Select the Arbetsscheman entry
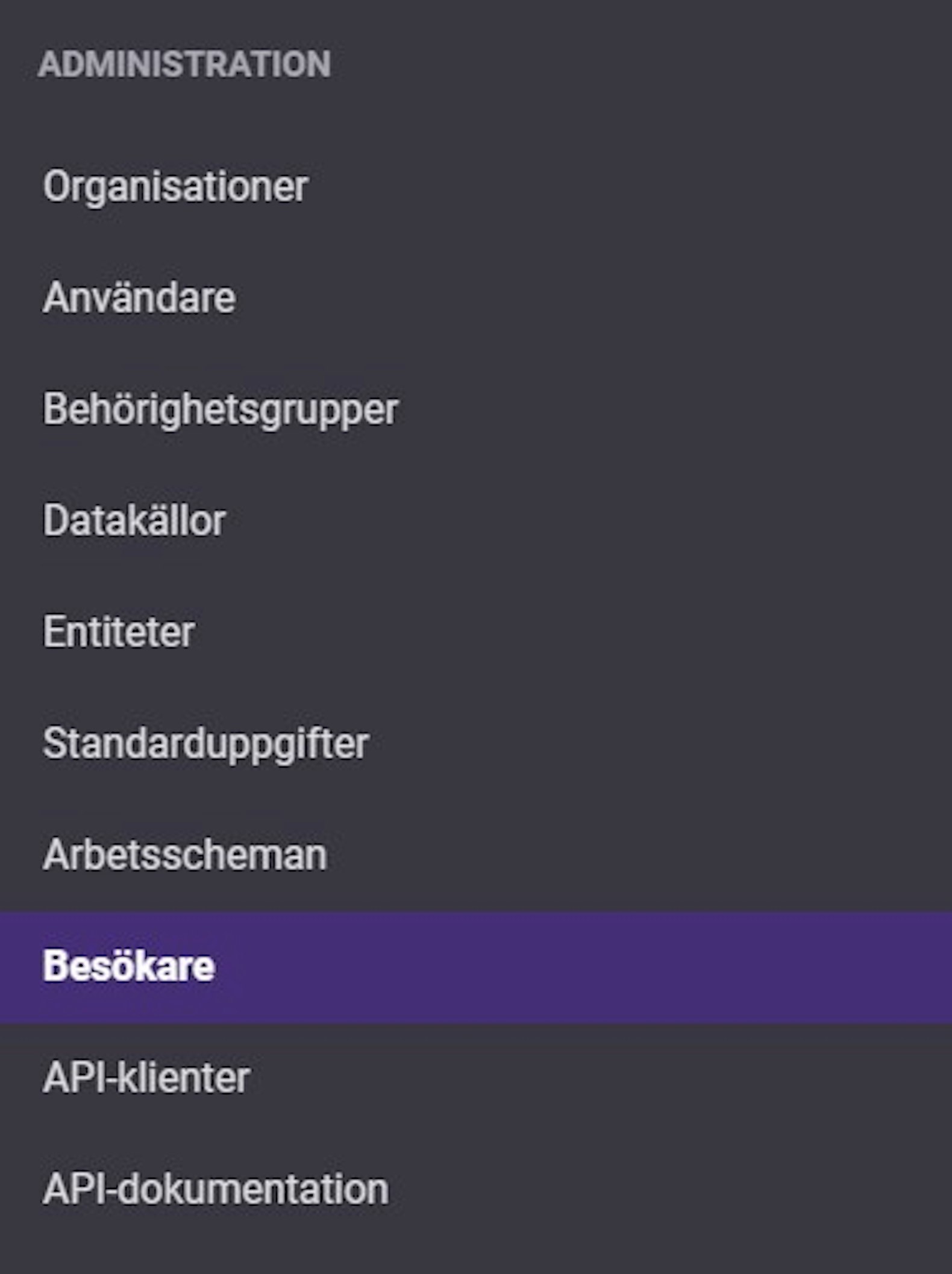Image resolution: width=952 pixels, height=1274 pixels. (476, 855)
